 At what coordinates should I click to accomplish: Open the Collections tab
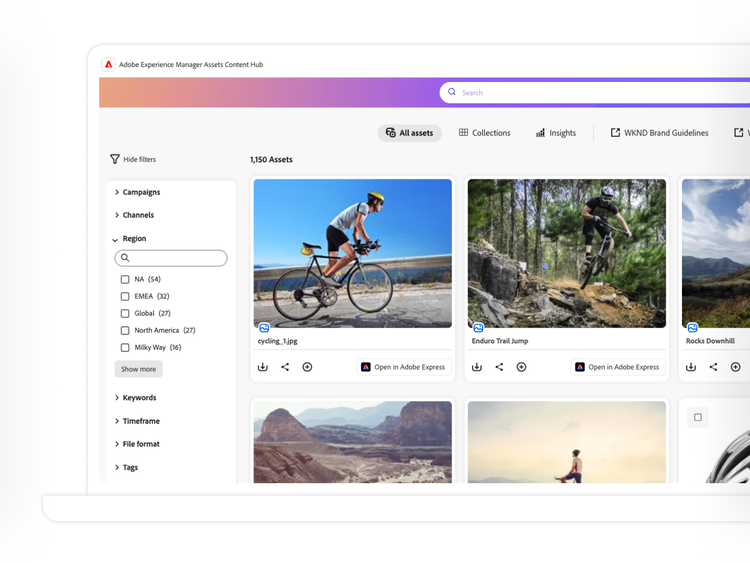tap(485, 133)
